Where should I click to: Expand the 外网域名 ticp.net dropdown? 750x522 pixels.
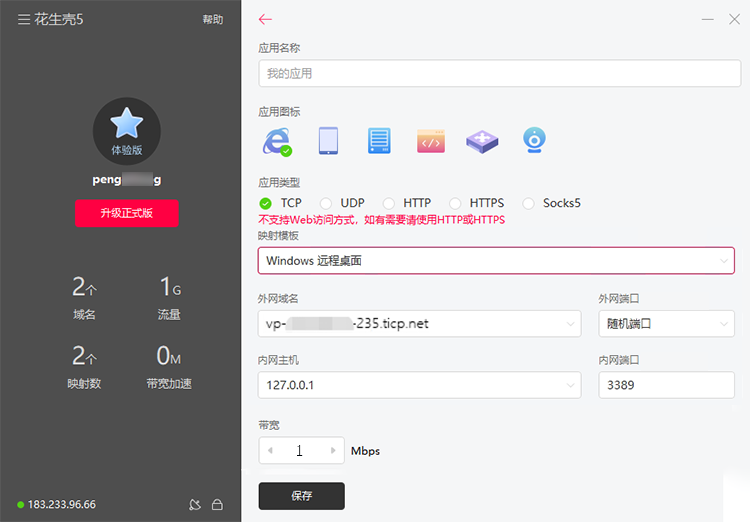pos(419,324)
